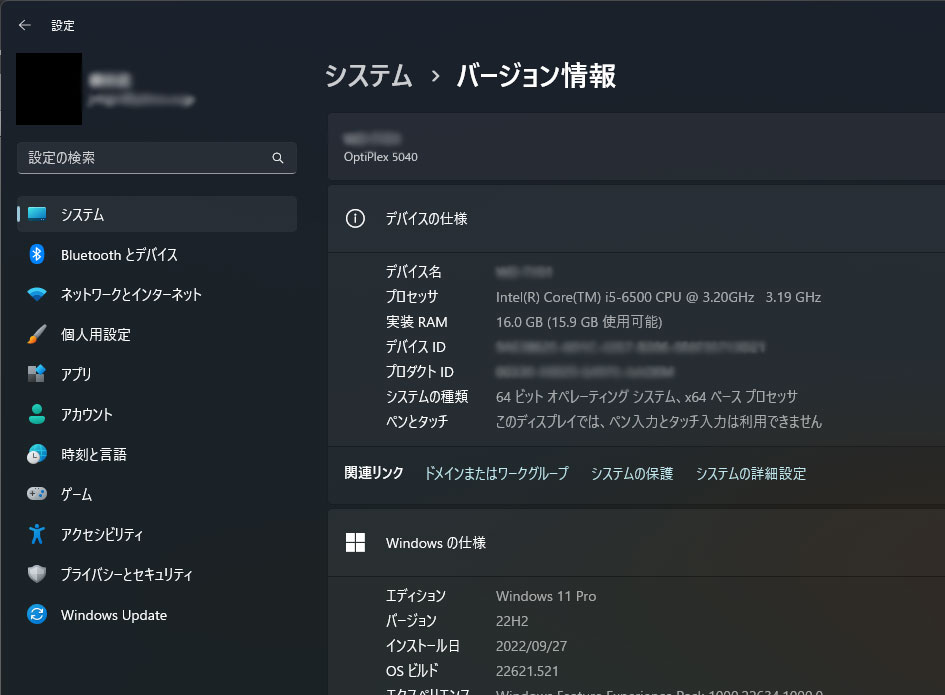Click the 関連リンク label
The width and height of the screenshot is (945, 695).
(374, 473)
